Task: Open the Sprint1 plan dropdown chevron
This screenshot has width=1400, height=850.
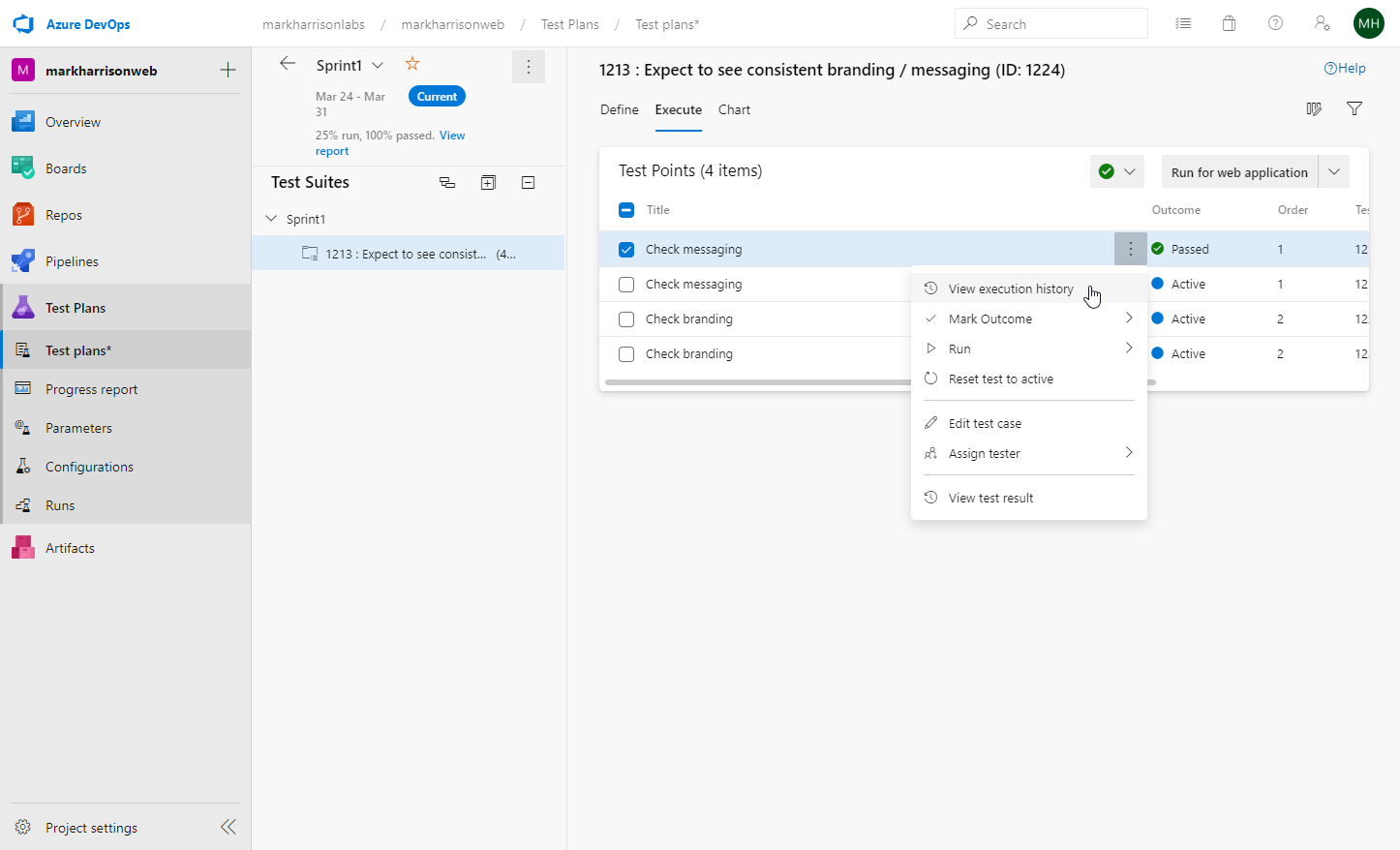Action: [378, 65]
